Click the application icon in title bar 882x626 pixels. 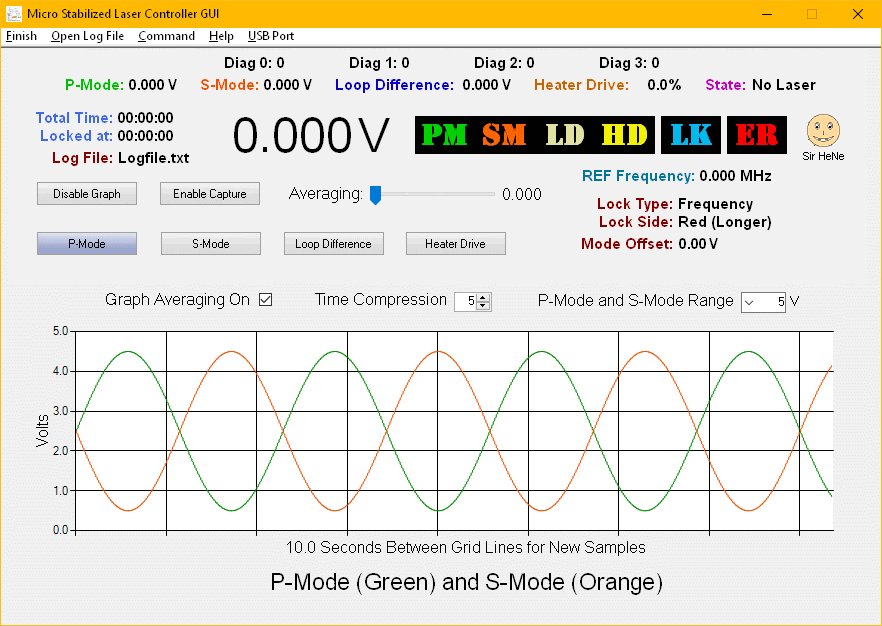(14, 14)
